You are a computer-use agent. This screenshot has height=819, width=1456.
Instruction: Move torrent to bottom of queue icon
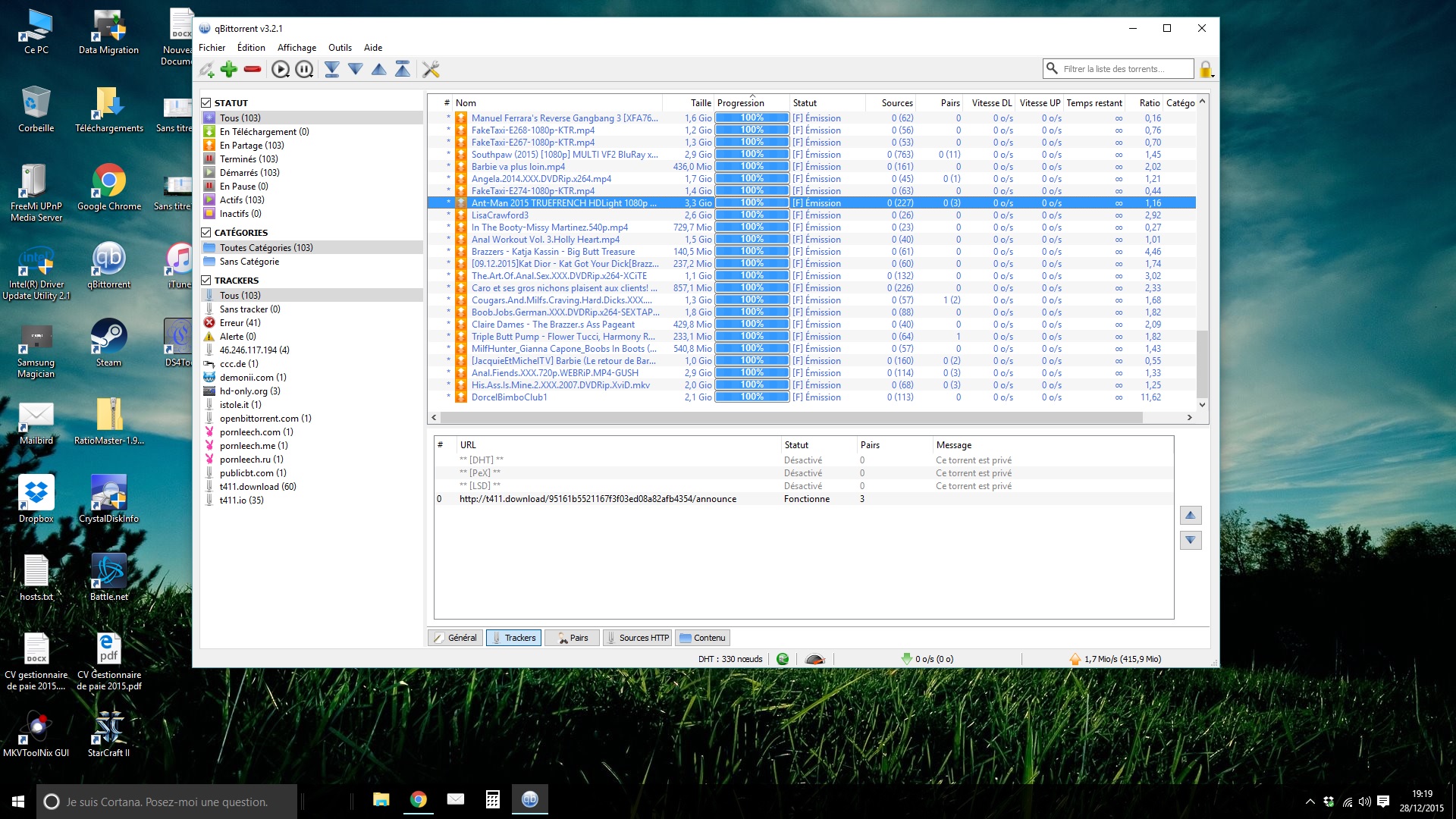[331, 70]
